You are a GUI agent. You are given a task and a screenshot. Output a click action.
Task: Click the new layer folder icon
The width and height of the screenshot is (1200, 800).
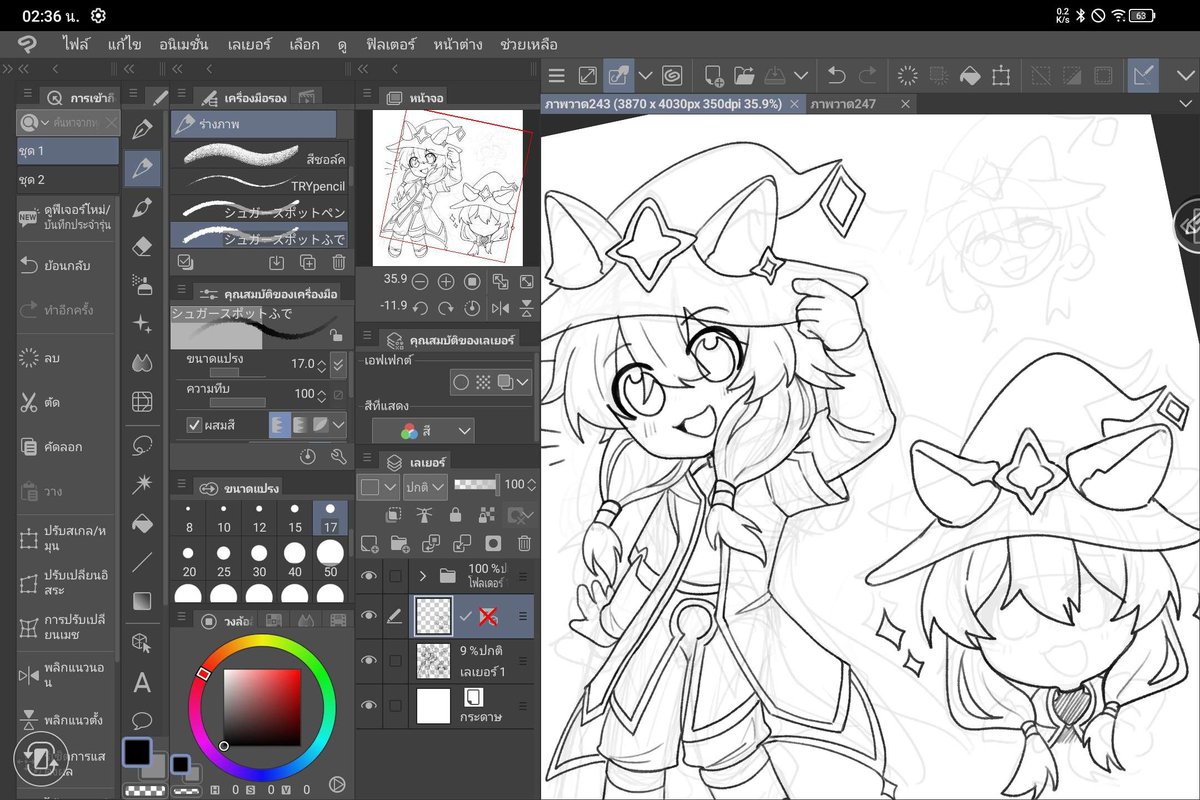[x=400, y=543]
